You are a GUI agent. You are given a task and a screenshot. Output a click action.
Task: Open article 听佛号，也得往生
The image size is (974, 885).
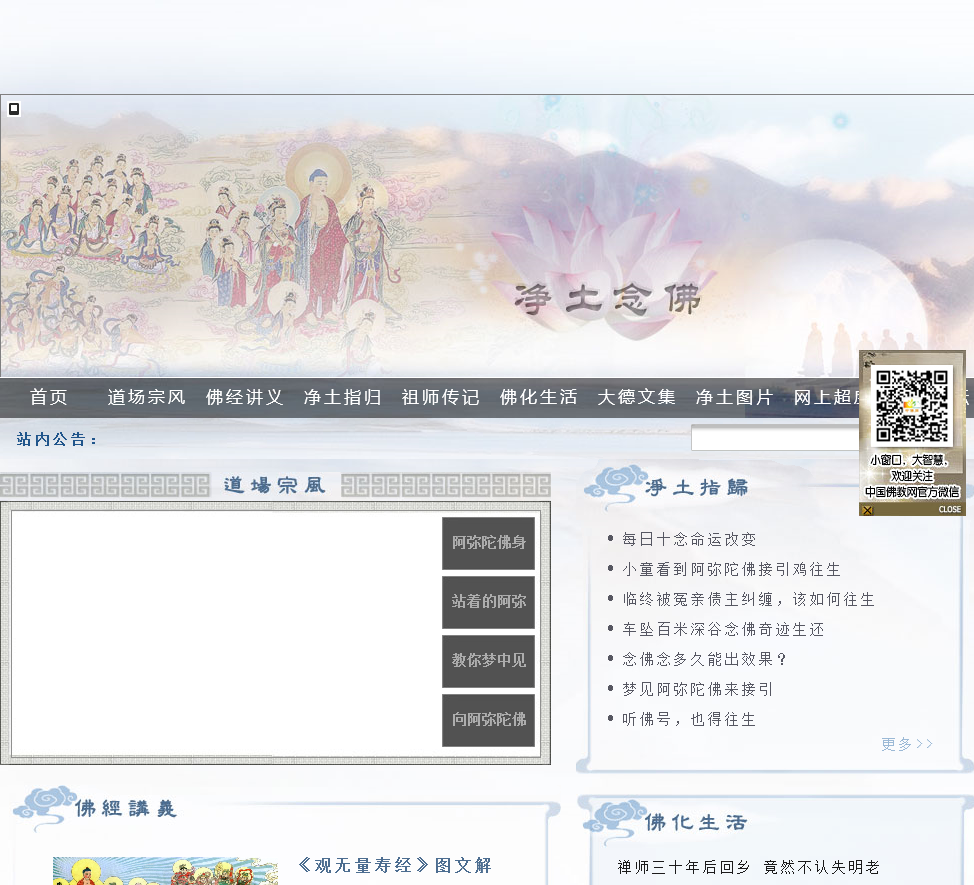coord(689,719)
